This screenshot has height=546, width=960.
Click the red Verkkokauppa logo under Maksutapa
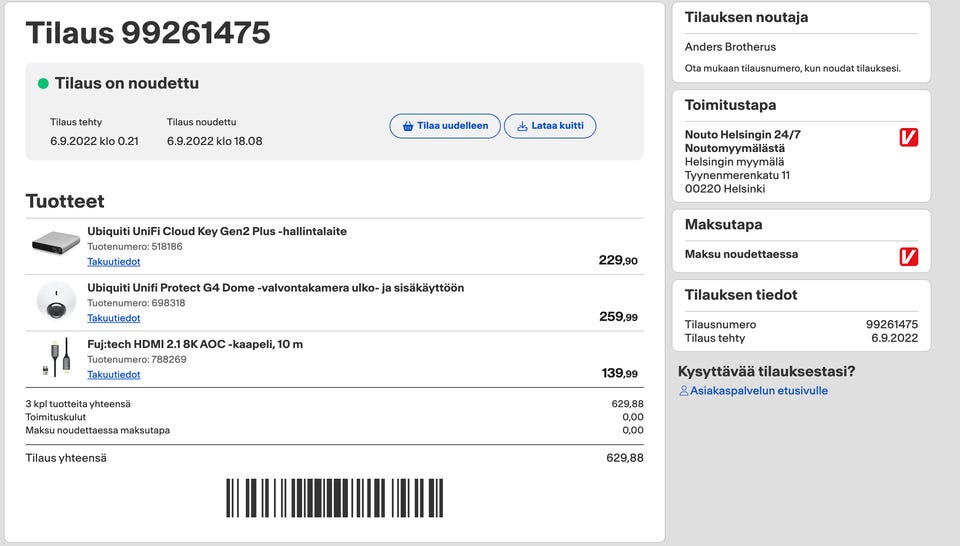pyautogui.click(x=908, y=257)
